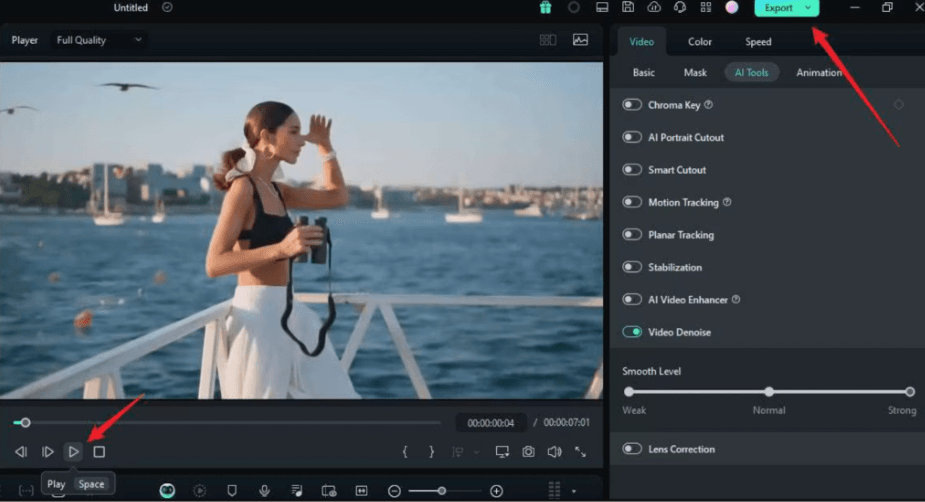
Task: Set the mark in point with left brace icon
Action: [405, 452]
